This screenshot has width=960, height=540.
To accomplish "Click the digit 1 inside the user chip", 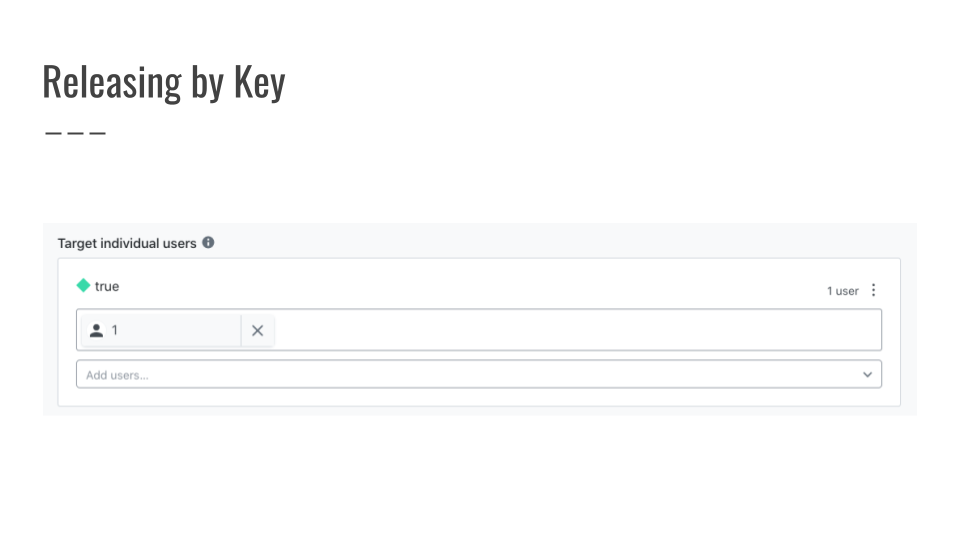I will point(114,331).
